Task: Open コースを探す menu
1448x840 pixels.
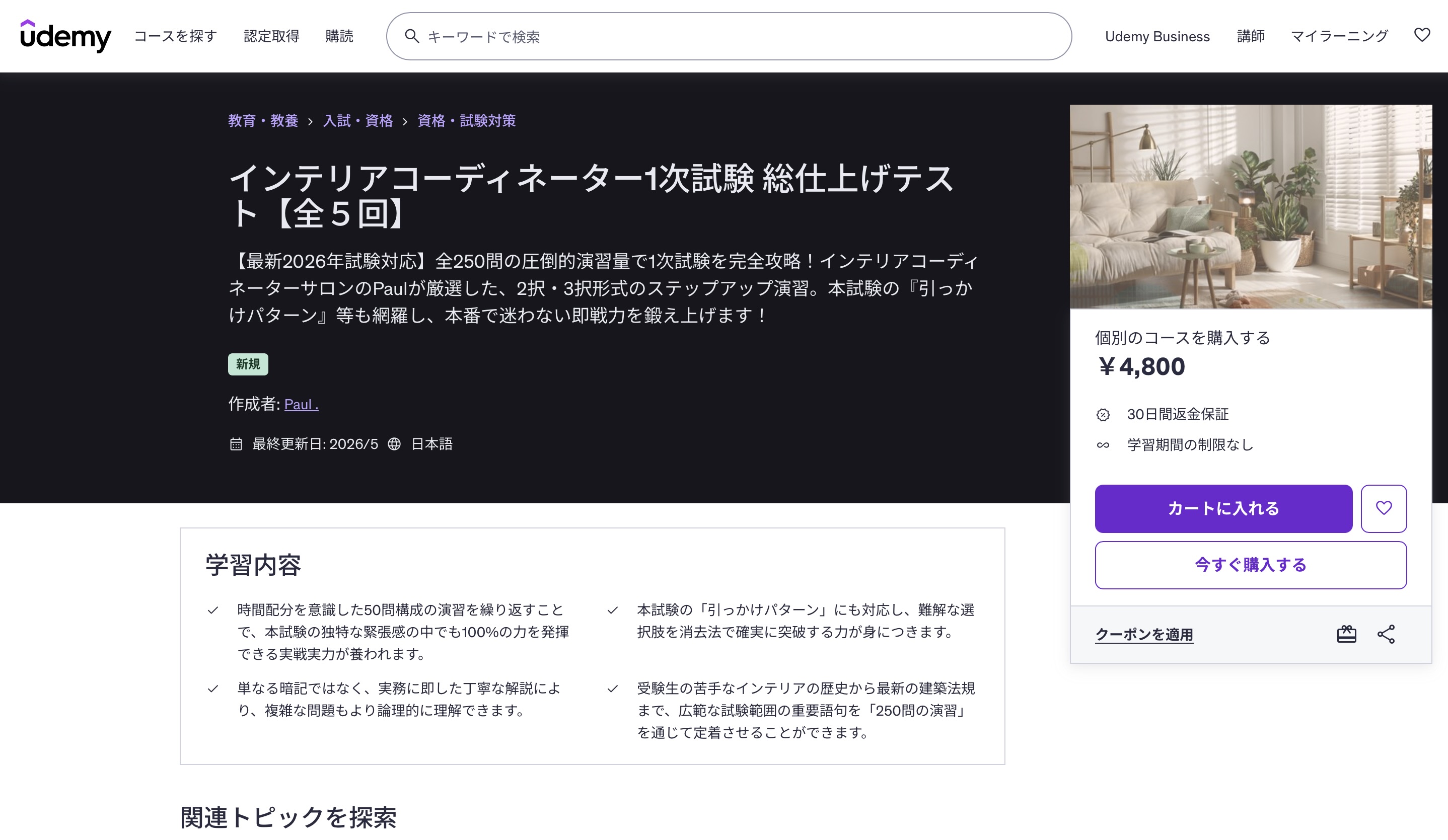Action: tap(175, 36)
